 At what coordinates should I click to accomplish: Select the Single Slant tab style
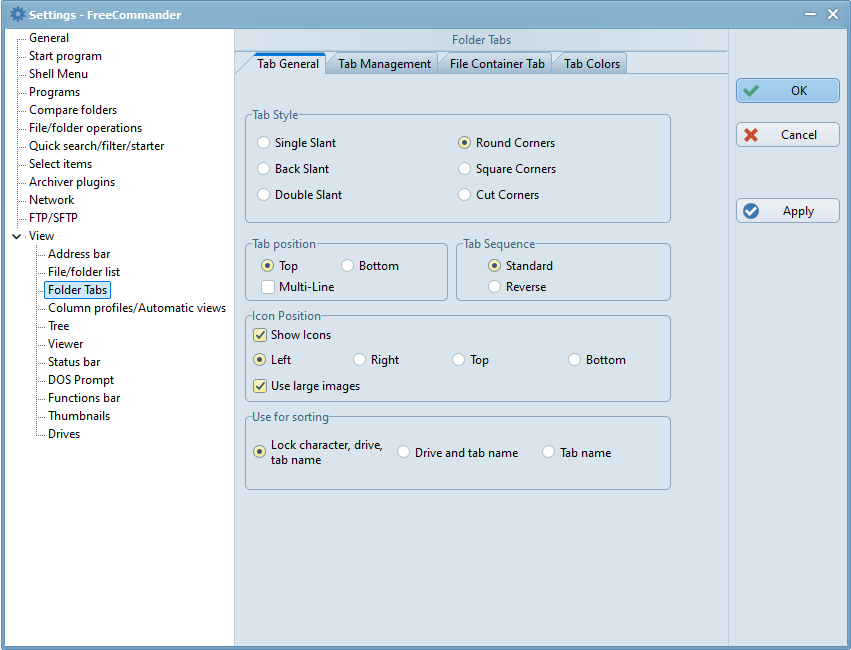point(264,143)
